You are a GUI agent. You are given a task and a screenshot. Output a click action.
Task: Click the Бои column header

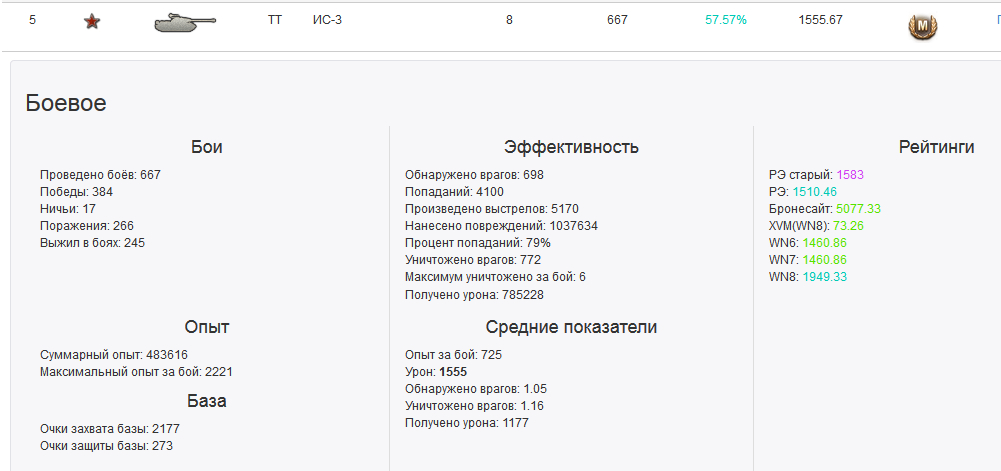pos(206,147)
